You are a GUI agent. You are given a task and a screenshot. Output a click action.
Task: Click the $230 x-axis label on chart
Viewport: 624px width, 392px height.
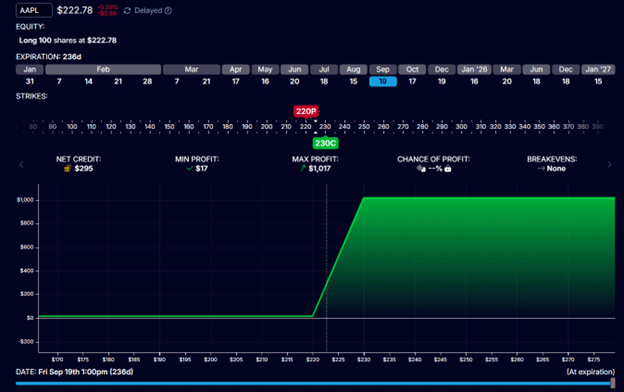pyautogui.click(x=364, y=359)
